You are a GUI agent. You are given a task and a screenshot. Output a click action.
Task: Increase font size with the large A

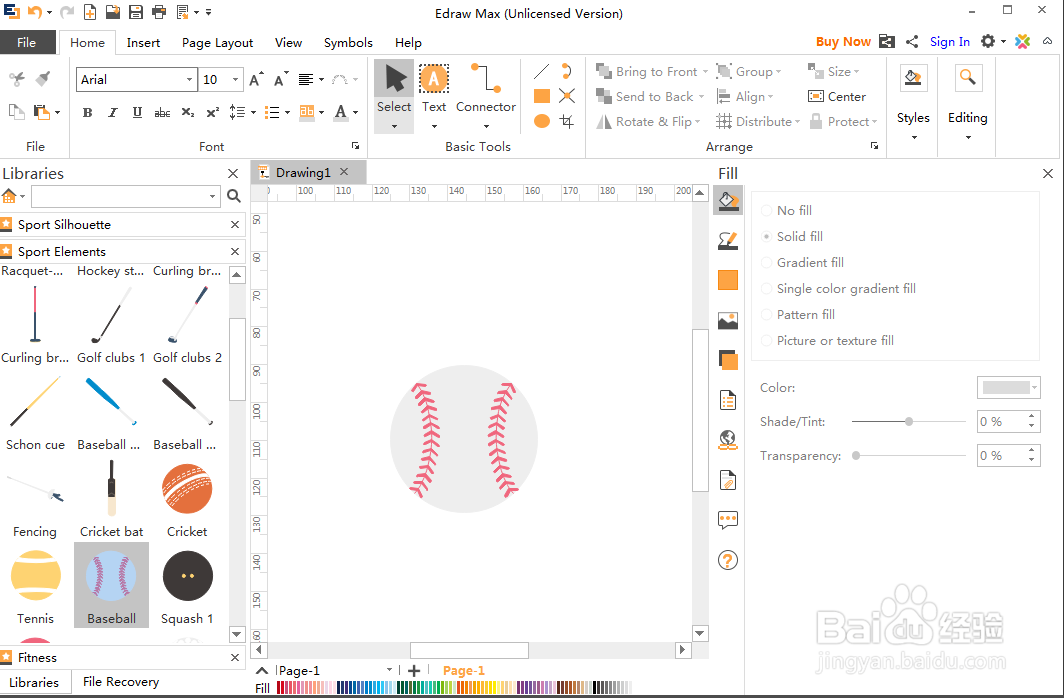pos(256,79)
